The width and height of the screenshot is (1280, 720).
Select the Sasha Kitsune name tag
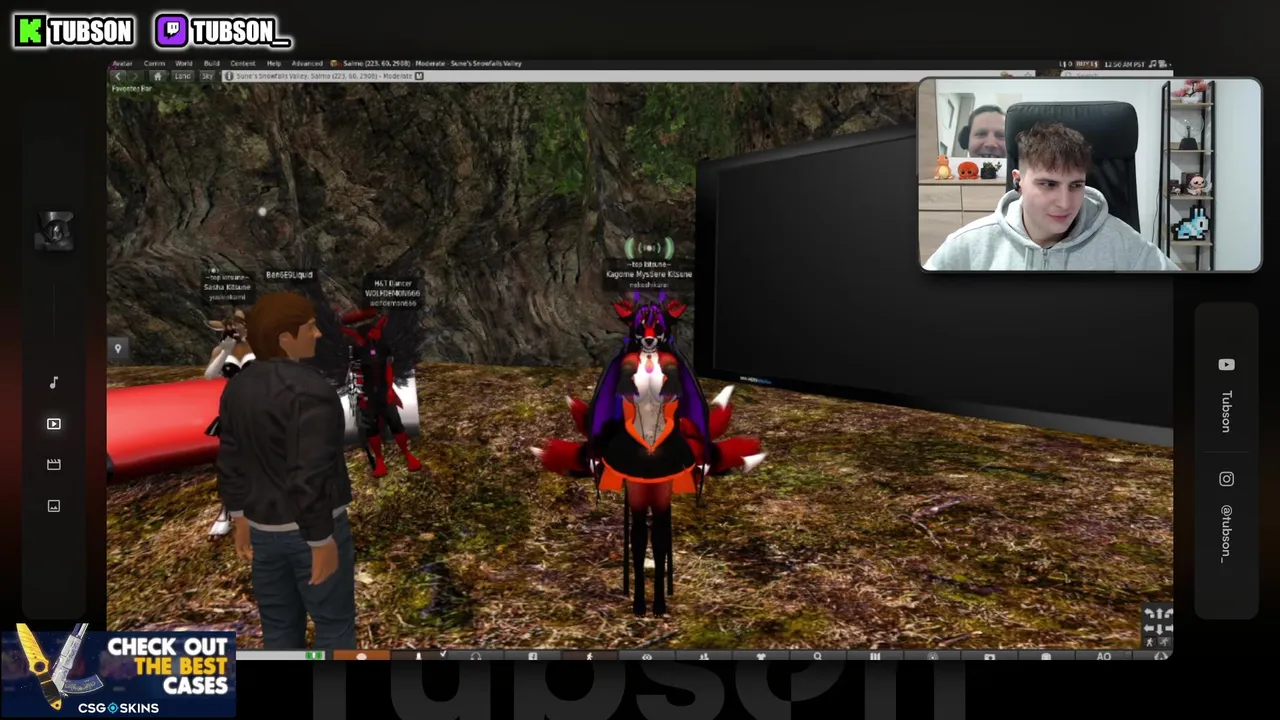coord(227,287)
